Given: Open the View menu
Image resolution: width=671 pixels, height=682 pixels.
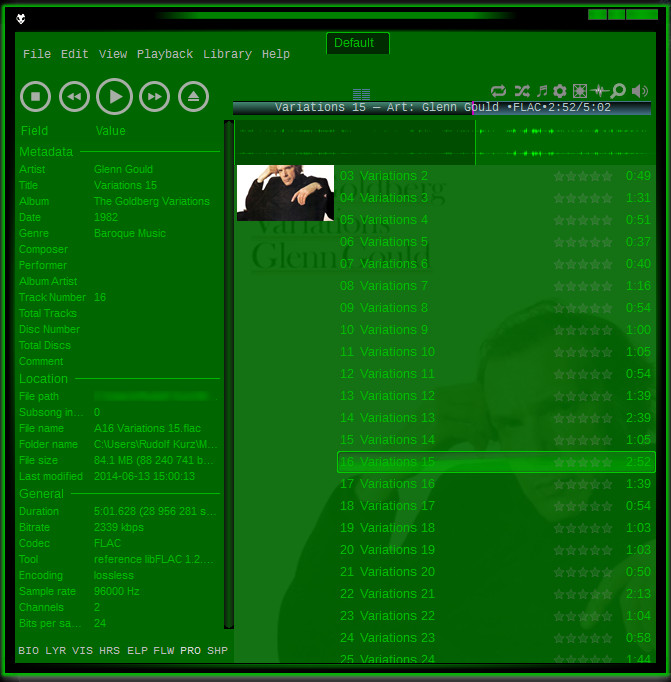Looking at the screenshot, I should (x=113, y=54).
